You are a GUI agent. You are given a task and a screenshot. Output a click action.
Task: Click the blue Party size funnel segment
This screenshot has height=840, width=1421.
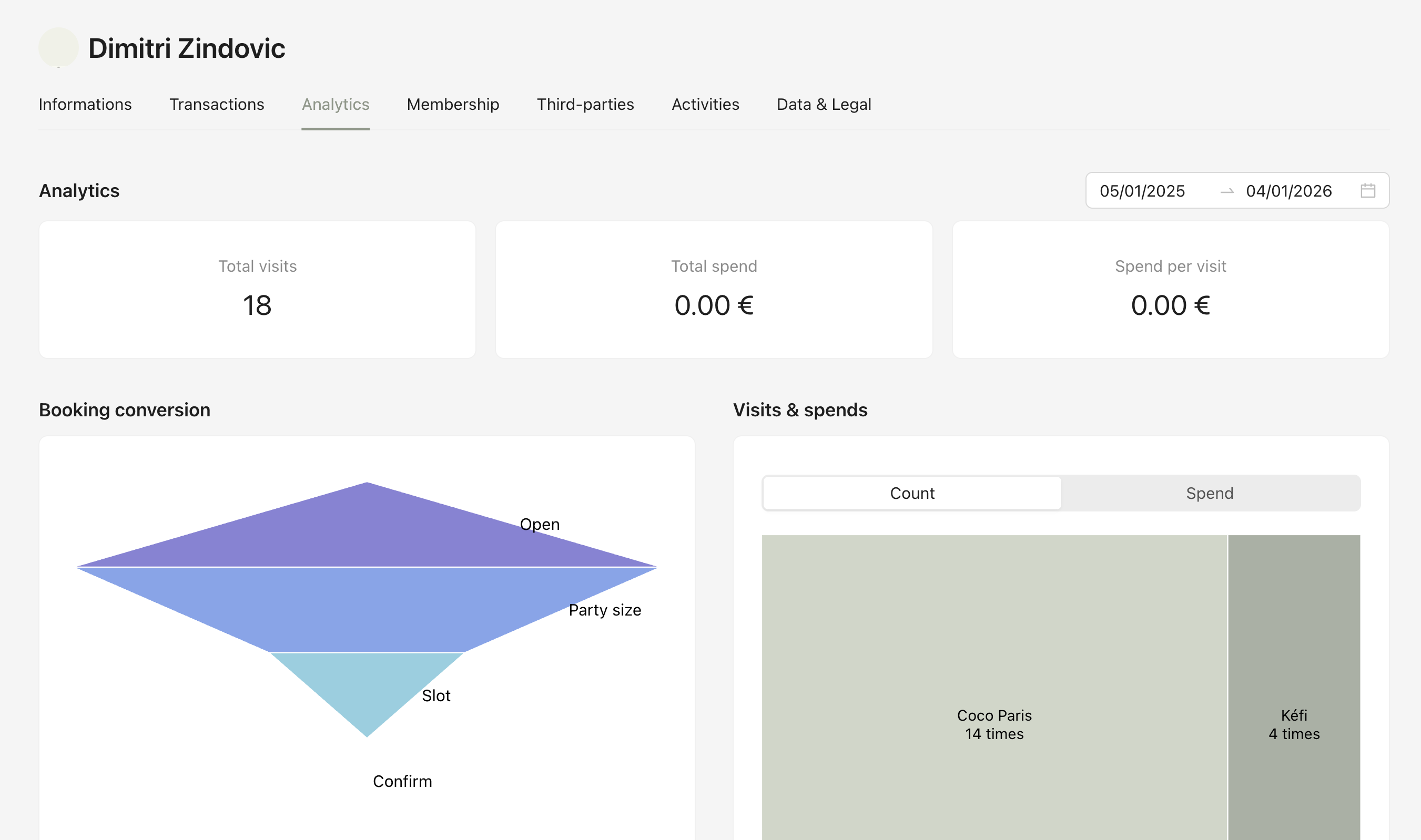tap(367, 609)
